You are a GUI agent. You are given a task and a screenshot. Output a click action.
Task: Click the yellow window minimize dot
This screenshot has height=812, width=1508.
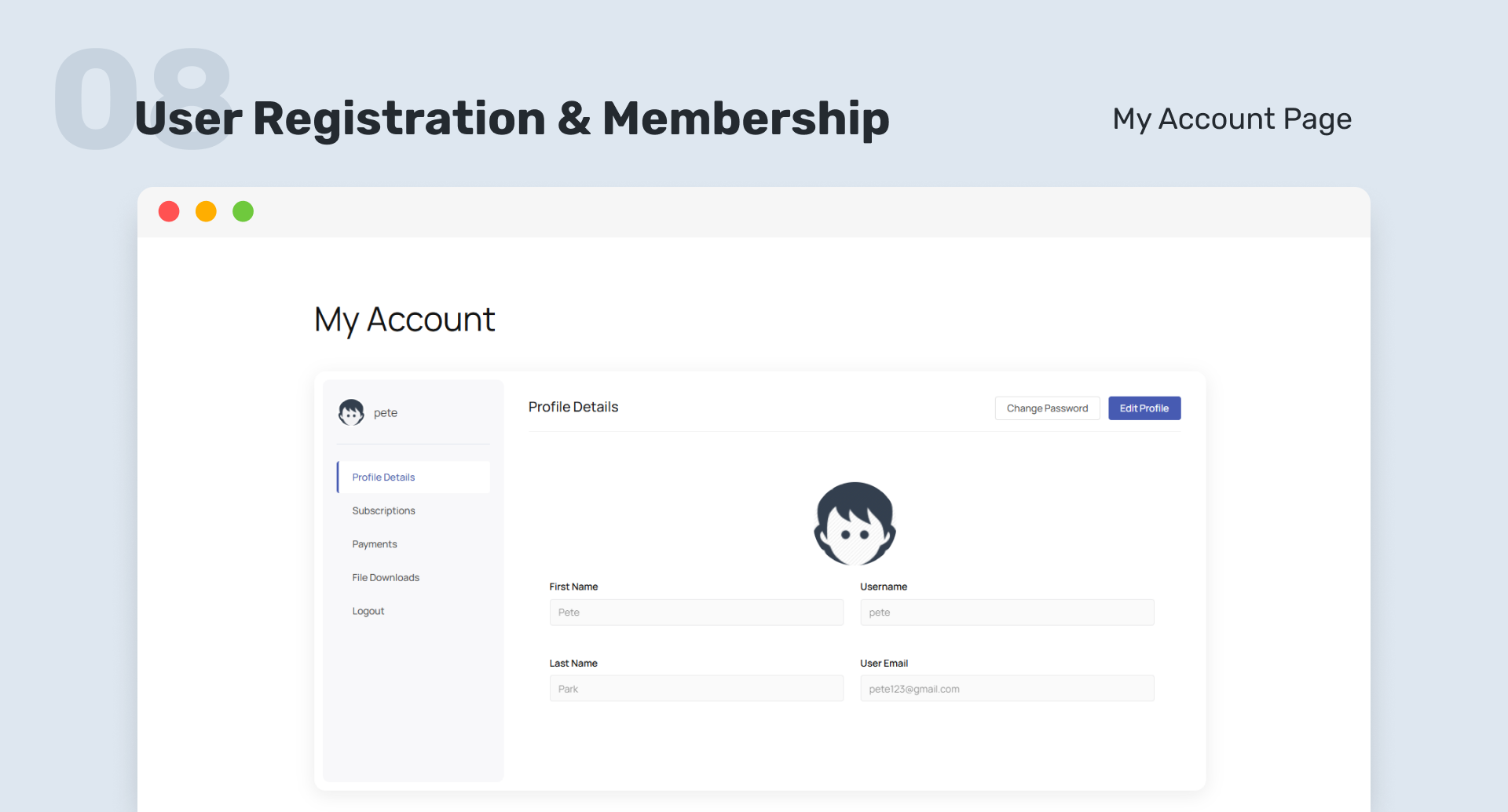click(x=206, y=211)
